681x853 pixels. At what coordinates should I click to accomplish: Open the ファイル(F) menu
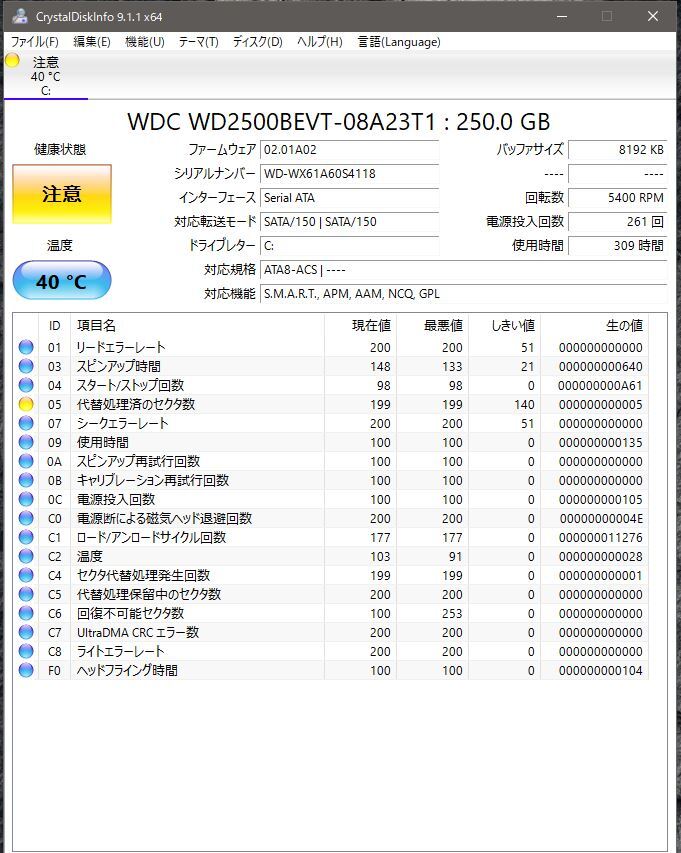(x=35, y=42)
